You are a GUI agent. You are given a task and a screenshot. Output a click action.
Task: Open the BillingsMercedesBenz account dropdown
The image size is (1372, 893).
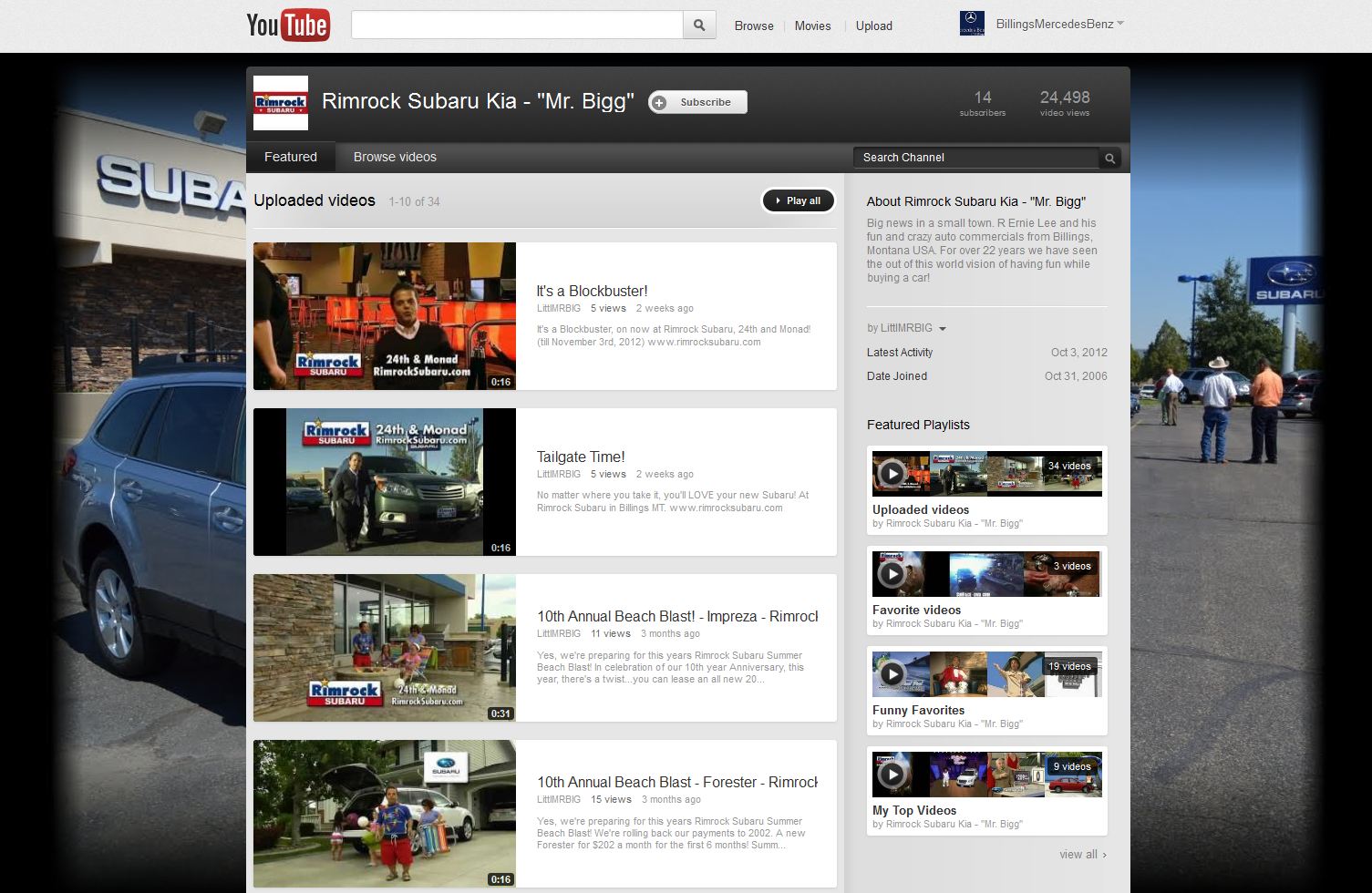pyautogui.click(x=1122, y=25)
